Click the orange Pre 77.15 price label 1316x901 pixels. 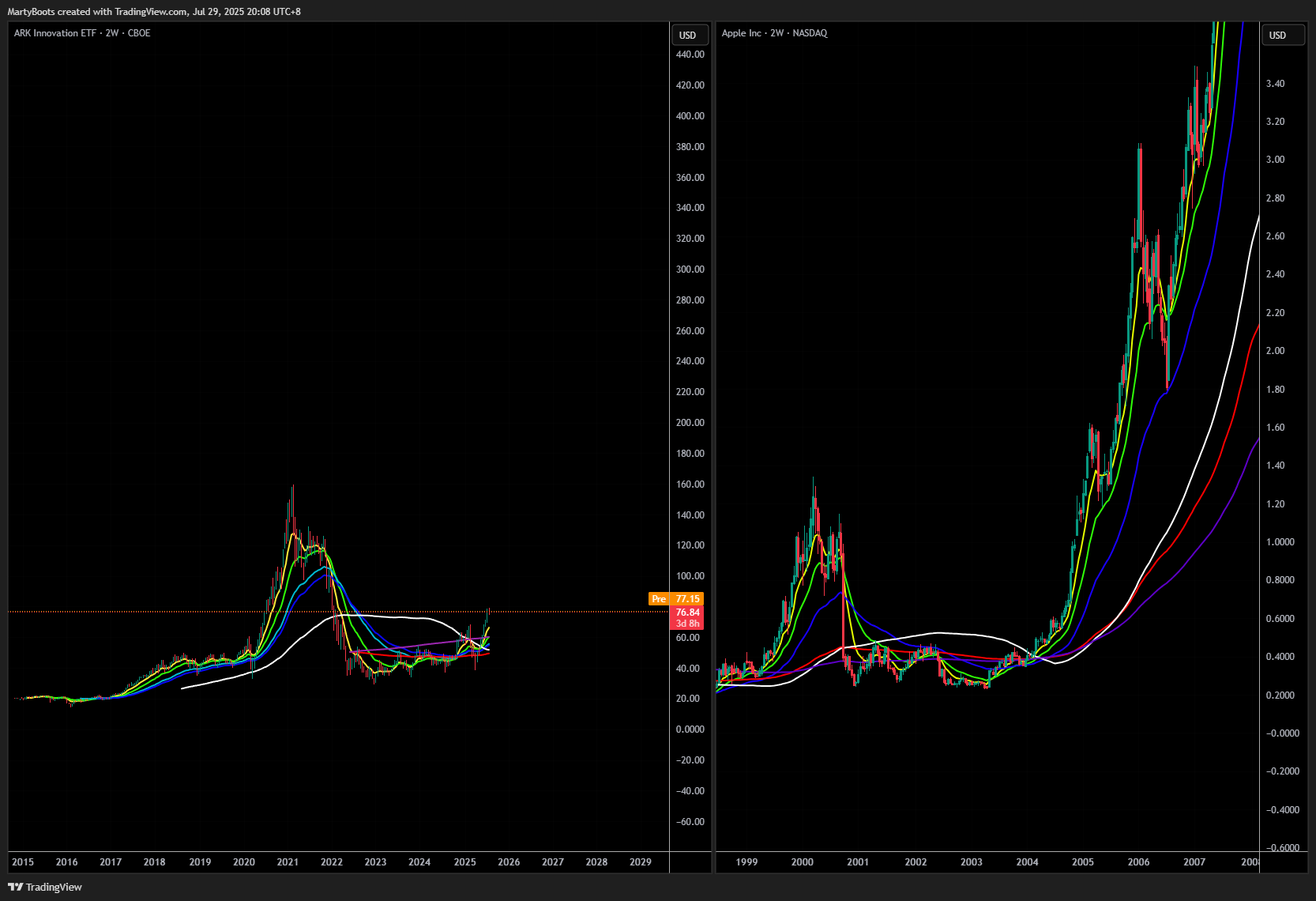pos(676,599)
